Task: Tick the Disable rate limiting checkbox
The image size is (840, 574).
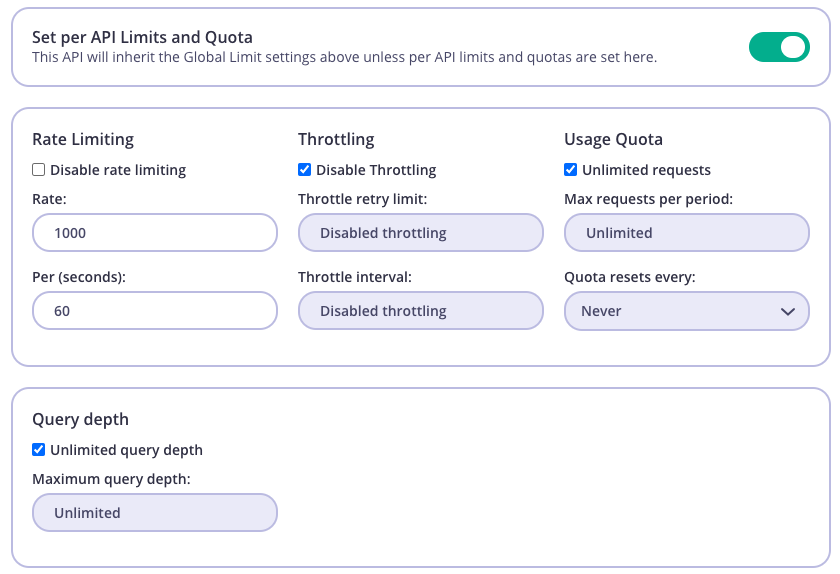Action: [39, 170]
